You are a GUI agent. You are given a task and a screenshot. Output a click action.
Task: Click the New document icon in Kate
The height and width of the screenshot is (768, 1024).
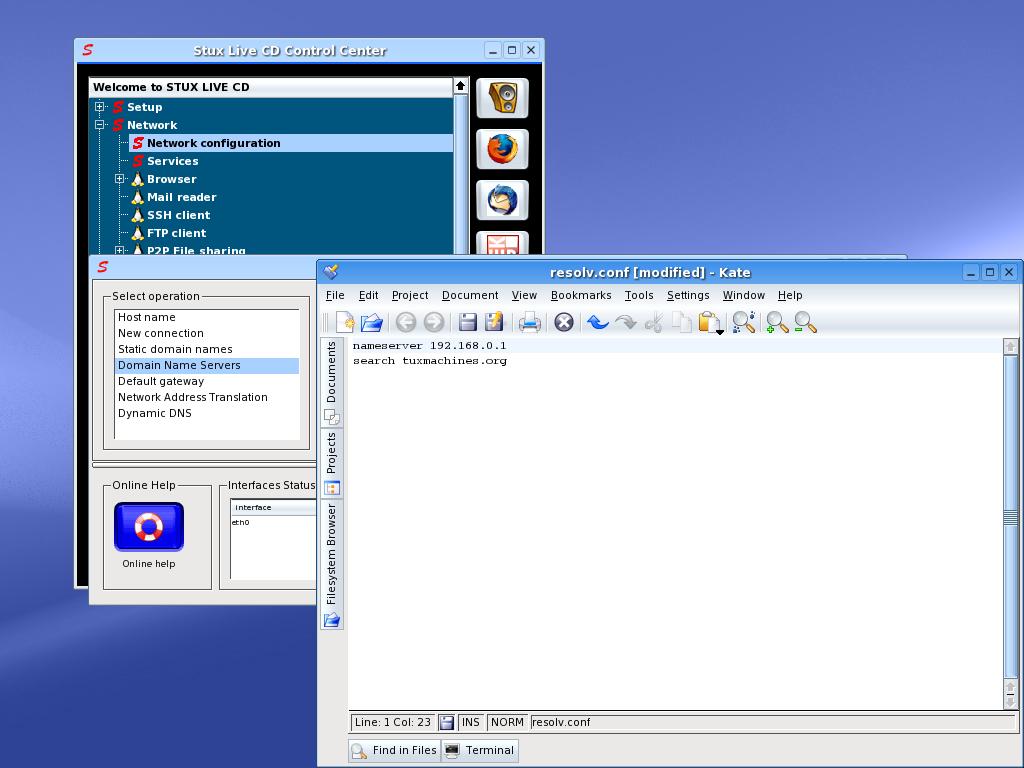345,322
